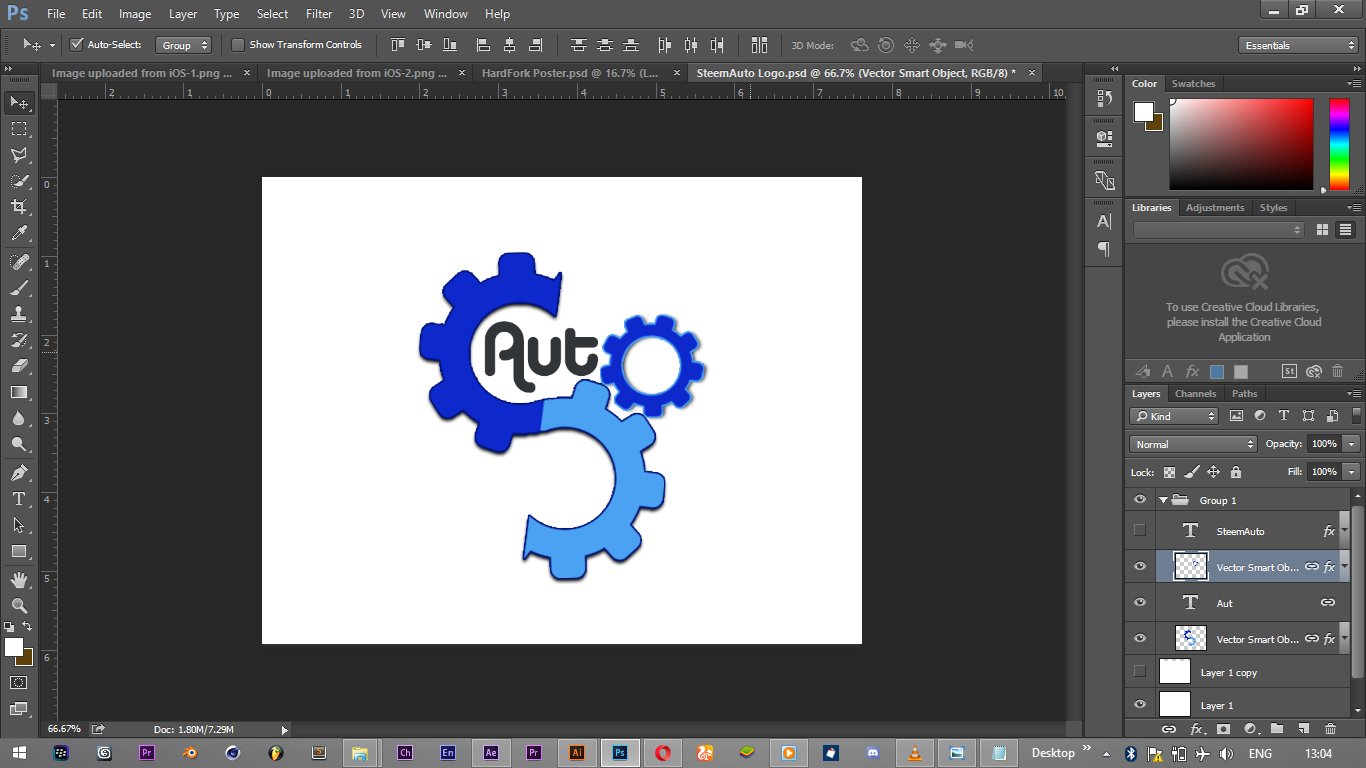
Task: Toggle lock transparent pixels in Layers panel
Action: click(1169, 472)
